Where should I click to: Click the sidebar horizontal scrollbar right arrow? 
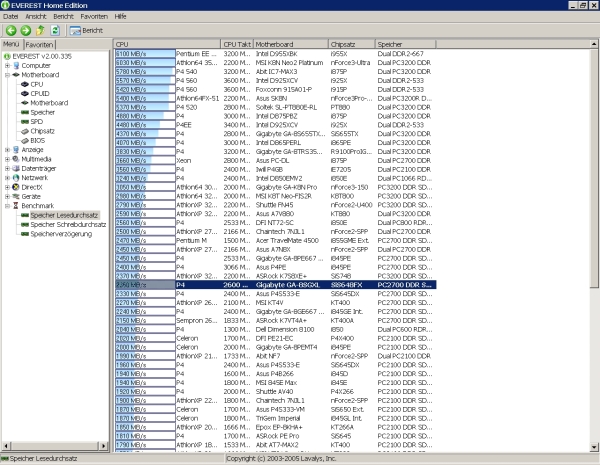tap(103, 446)
